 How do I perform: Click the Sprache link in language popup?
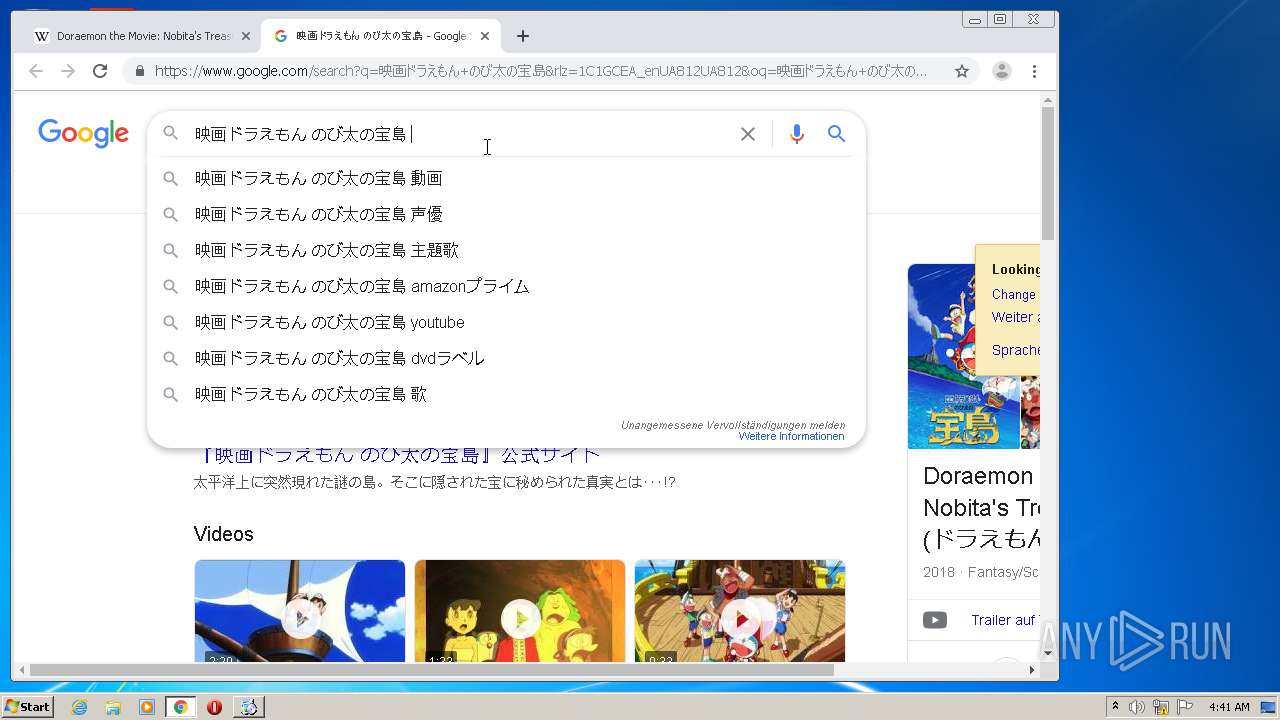pos(1015,350)
